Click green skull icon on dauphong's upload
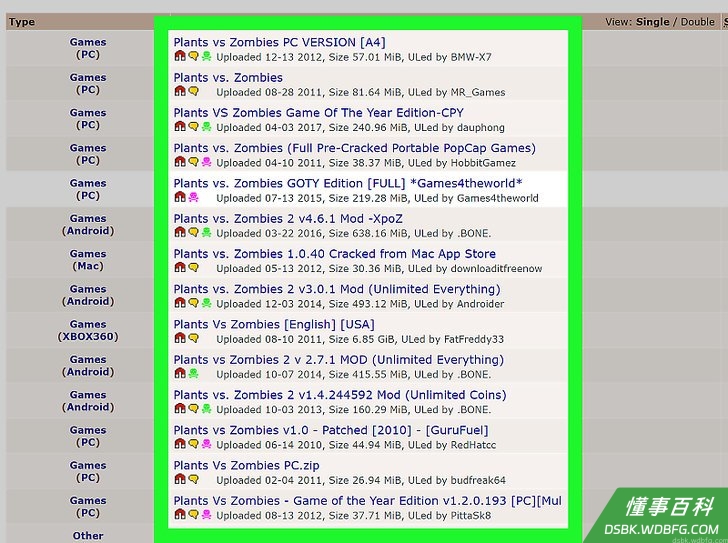 pyautogui.click(x=207, y=127)
